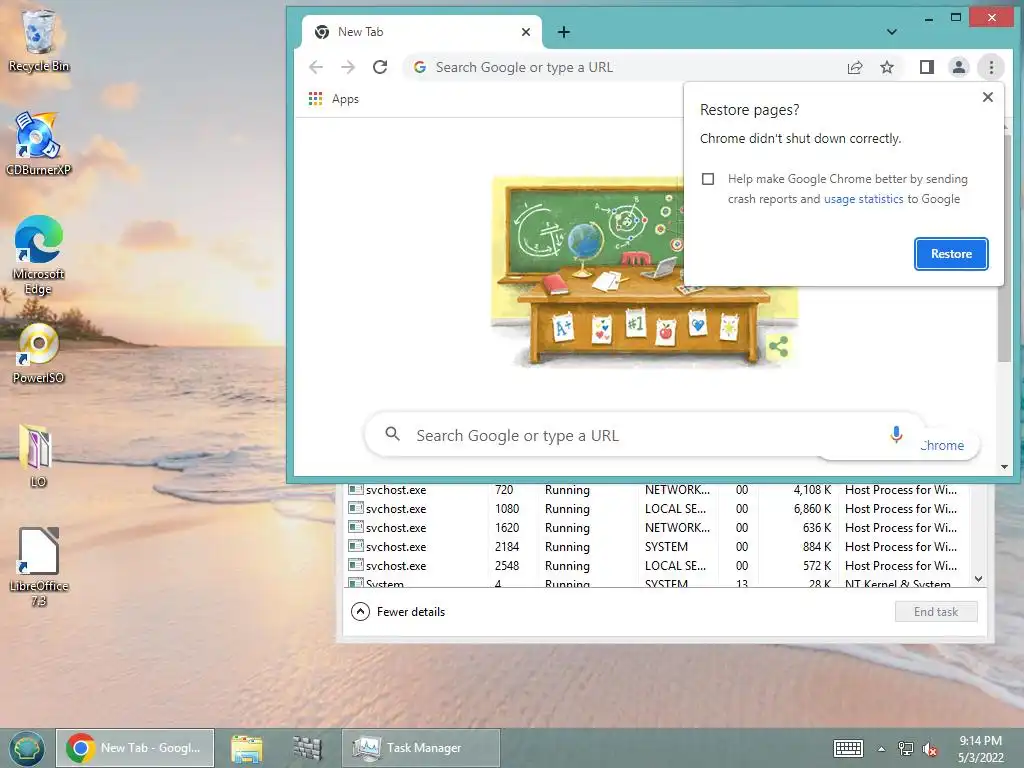Click the 6,860 K memory cell

(812, 509)
